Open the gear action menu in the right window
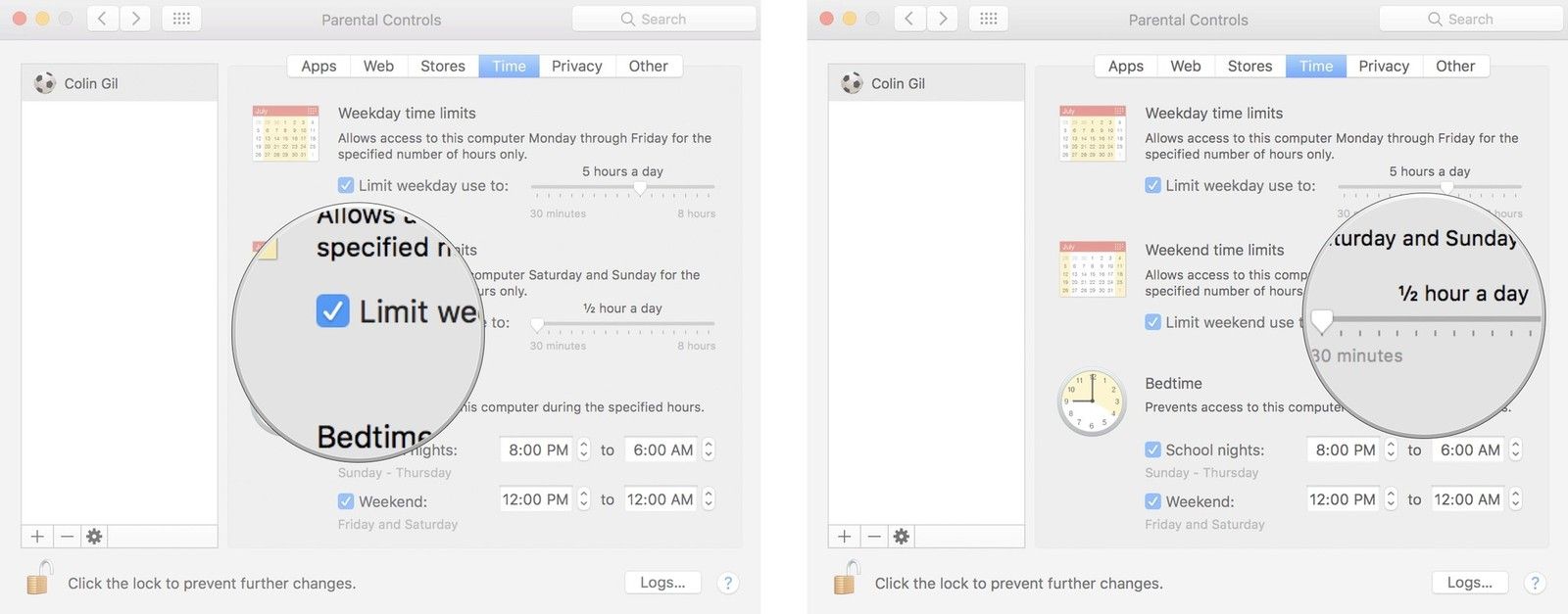Viewport: 1568px width, 614px height. click(x=901, y=537)
